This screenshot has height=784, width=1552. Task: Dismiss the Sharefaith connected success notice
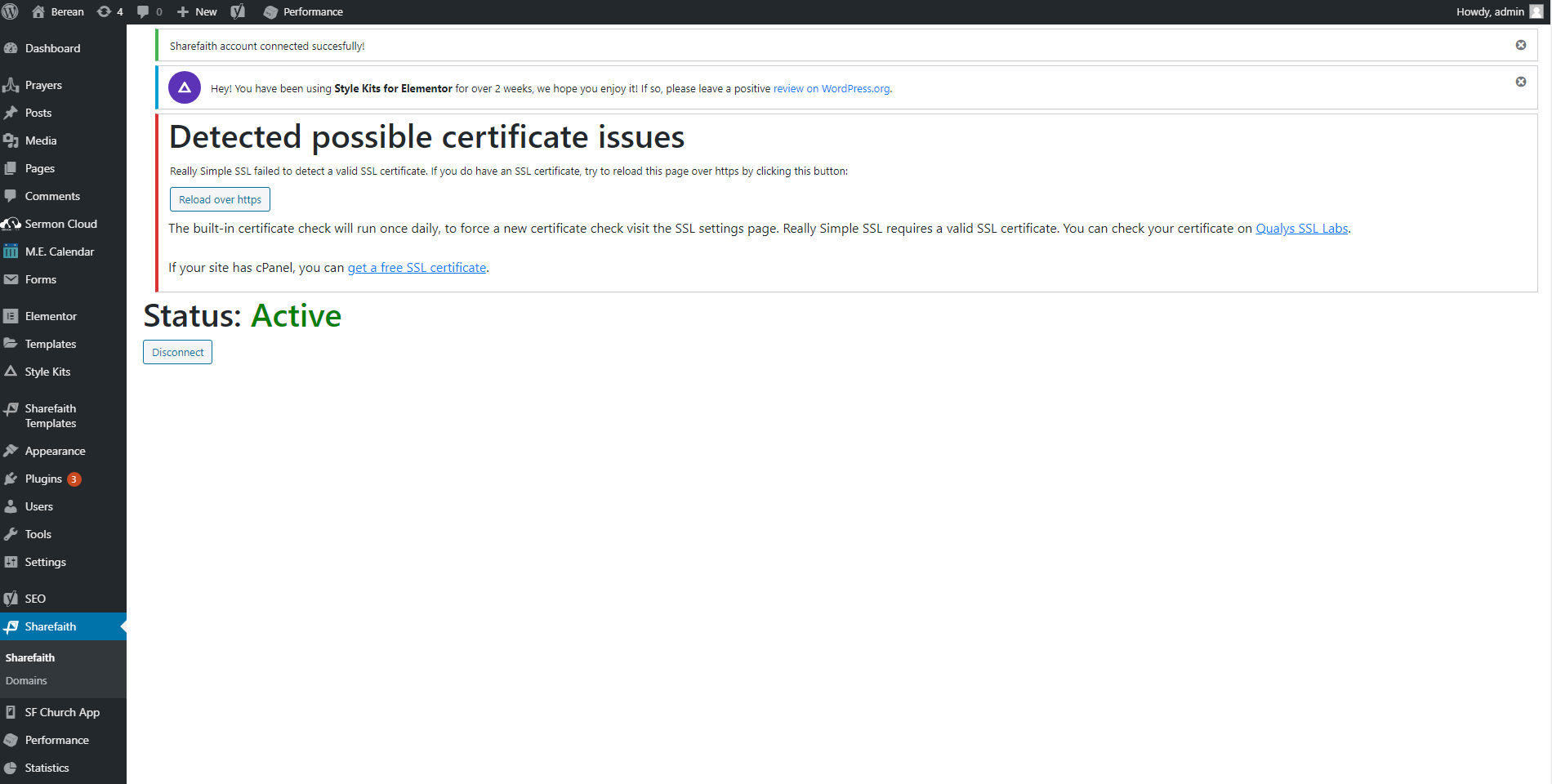click(1520, 45)
